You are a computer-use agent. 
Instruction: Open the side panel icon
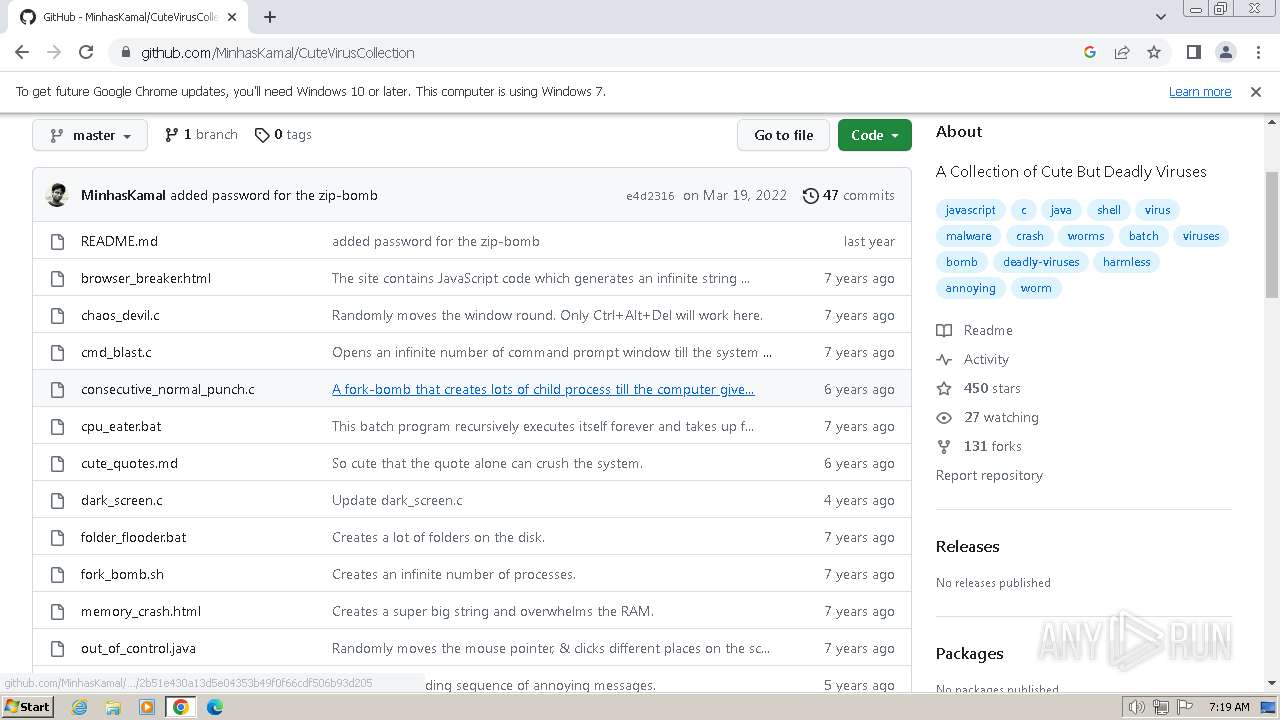click(x=1194, y=52)
